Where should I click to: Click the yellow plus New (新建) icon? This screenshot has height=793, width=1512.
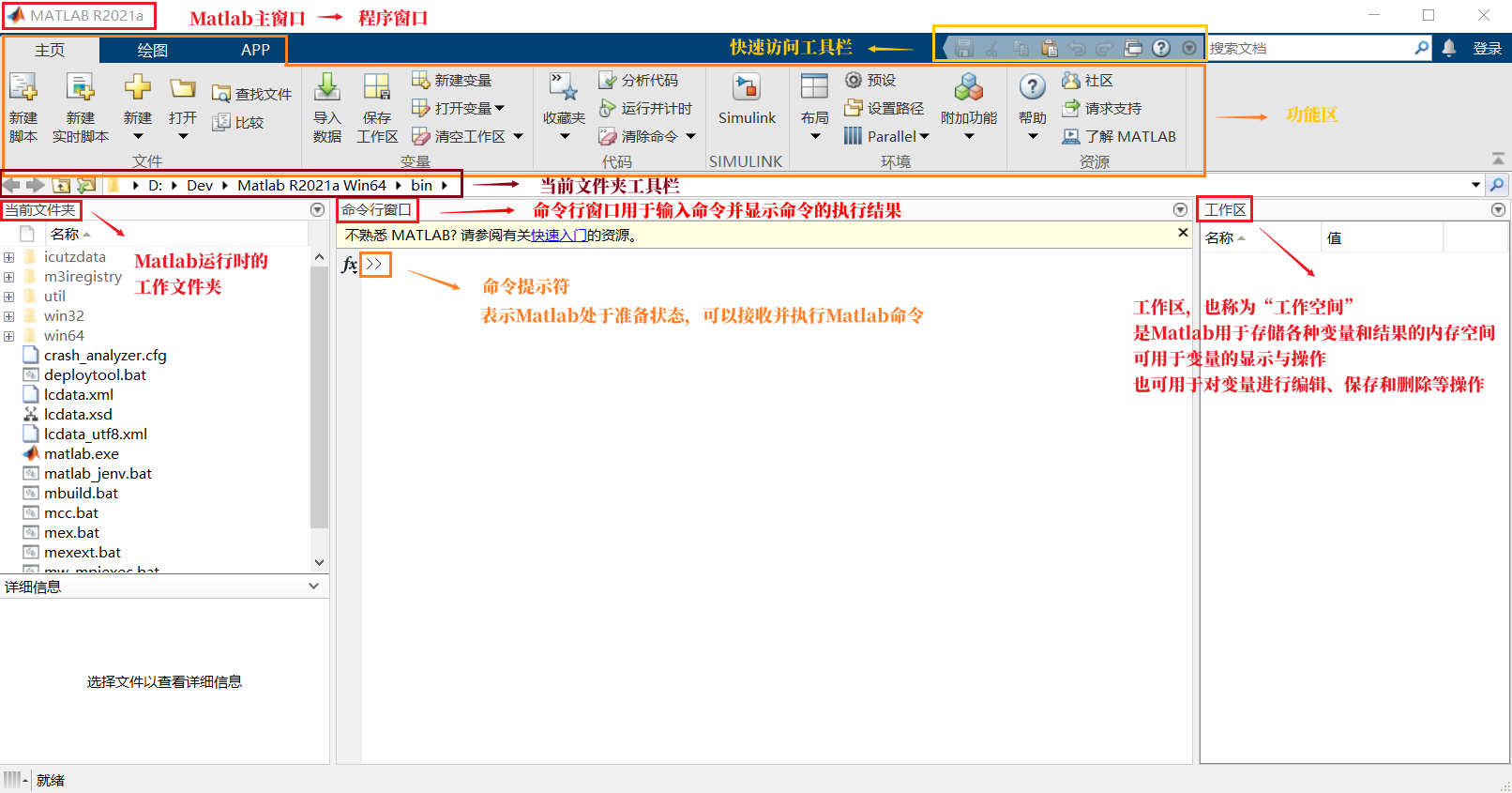click(138, 87)
